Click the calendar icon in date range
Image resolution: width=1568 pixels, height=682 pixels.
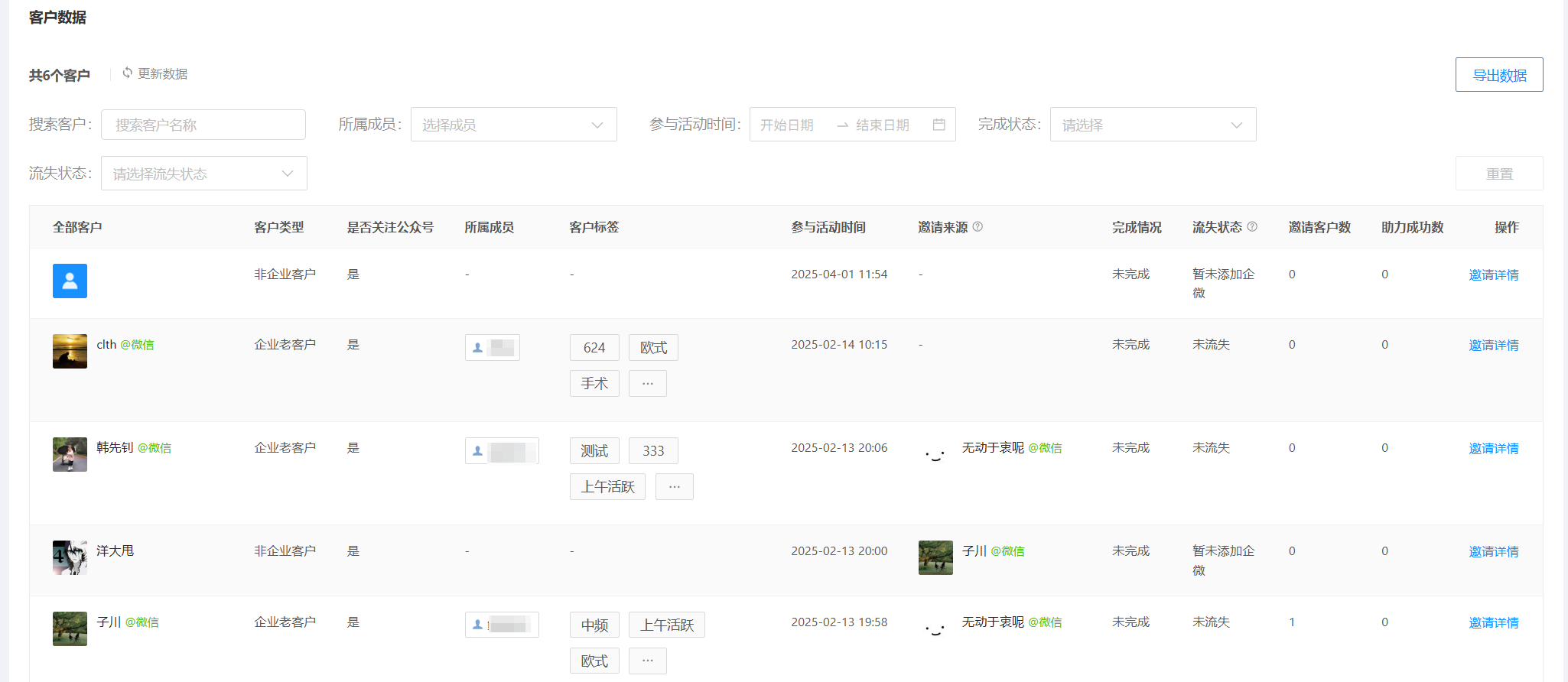pos(939,125)
